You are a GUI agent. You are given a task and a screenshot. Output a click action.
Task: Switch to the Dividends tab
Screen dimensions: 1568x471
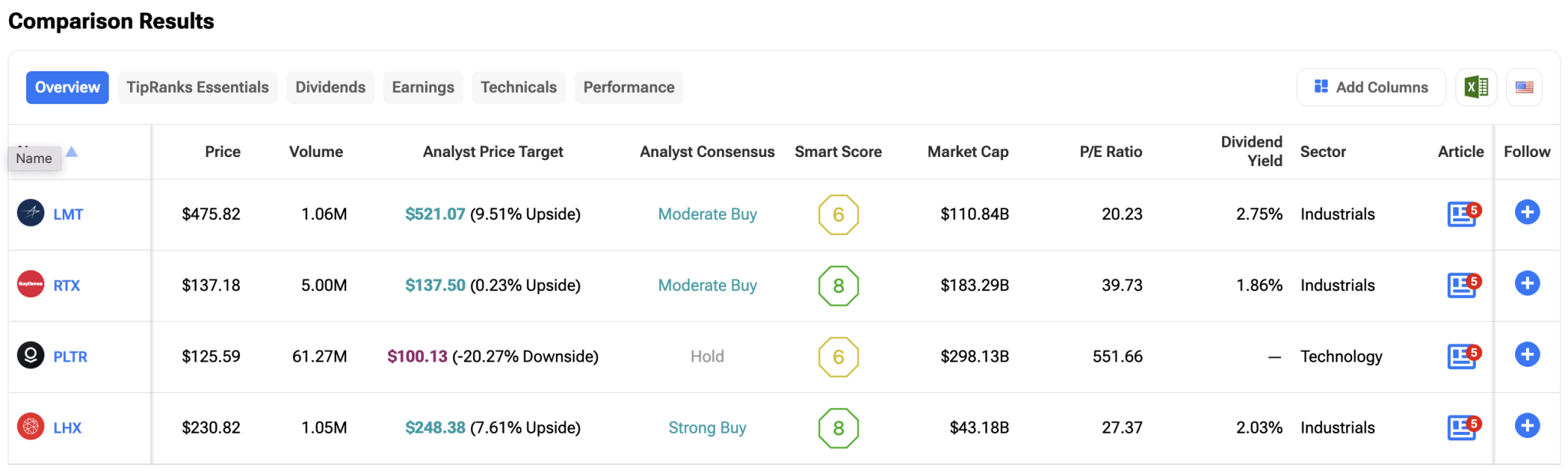(x=331, y=87)
